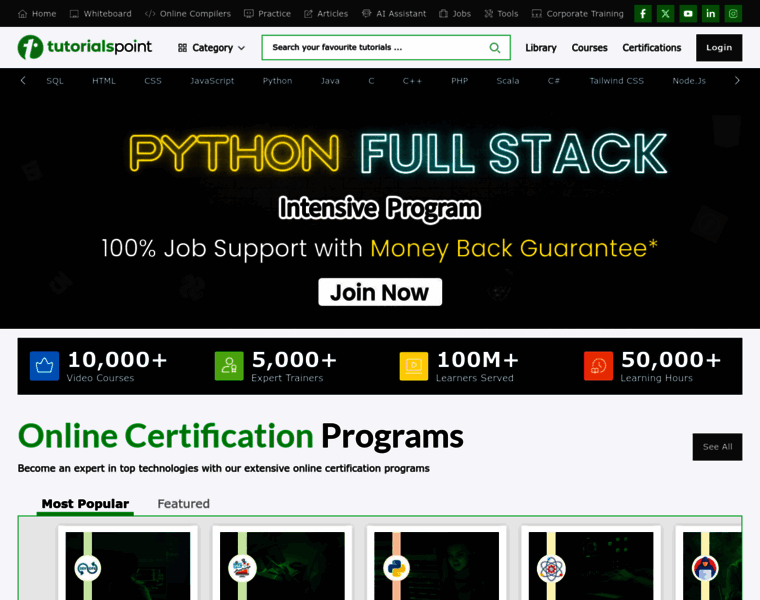Select C# in tutorials bar
This screenshot has height=600, width=760.
(554, 81)
